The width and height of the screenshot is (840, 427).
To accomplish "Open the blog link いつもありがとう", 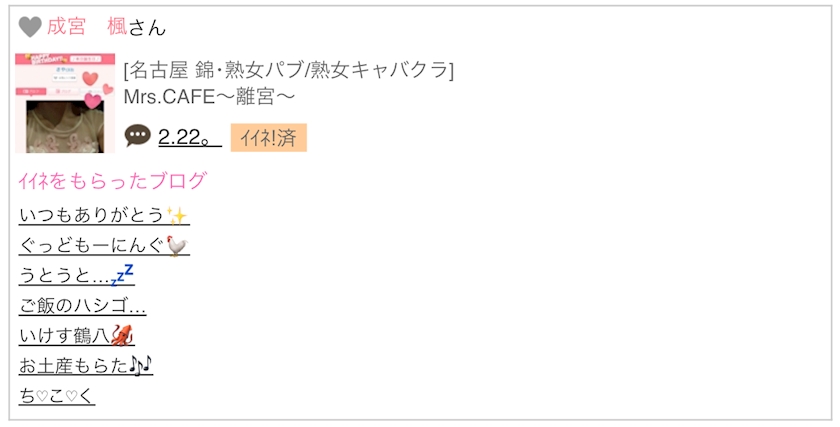I will pos(92,216).
